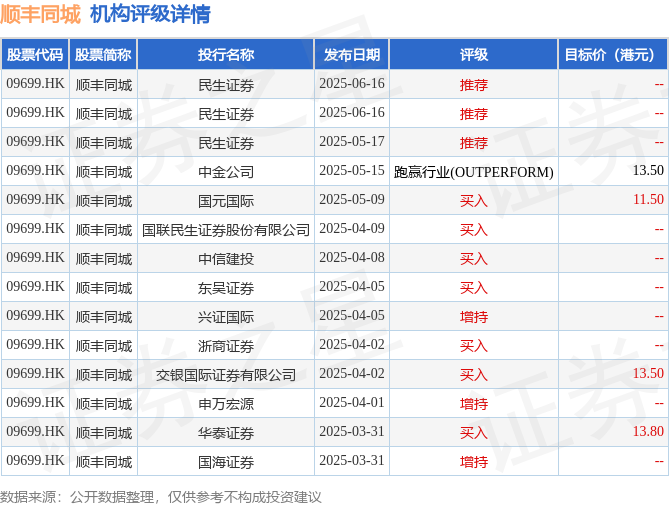Click 09699.HK in the 中金公司 row
669x506 pixels.
pos(35,170)
